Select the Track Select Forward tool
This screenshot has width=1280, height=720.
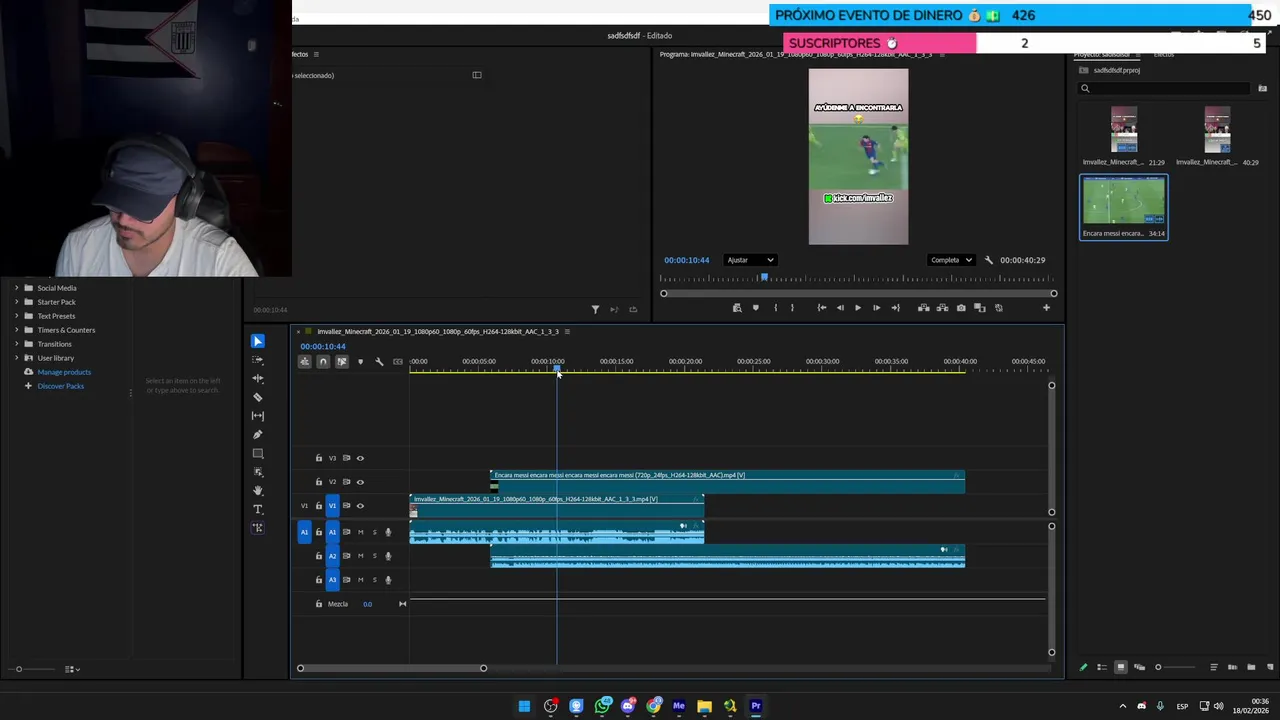tap(258, 360)
